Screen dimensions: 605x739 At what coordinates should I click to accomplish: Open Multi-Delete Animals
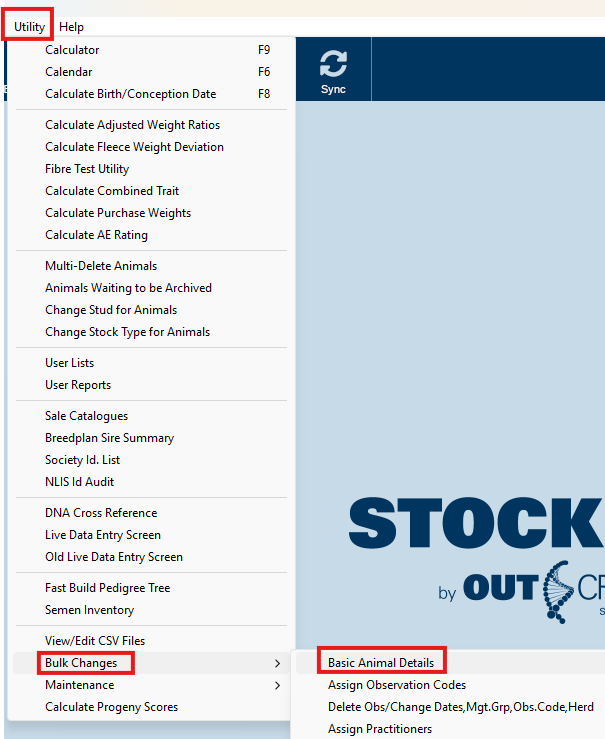101,266
